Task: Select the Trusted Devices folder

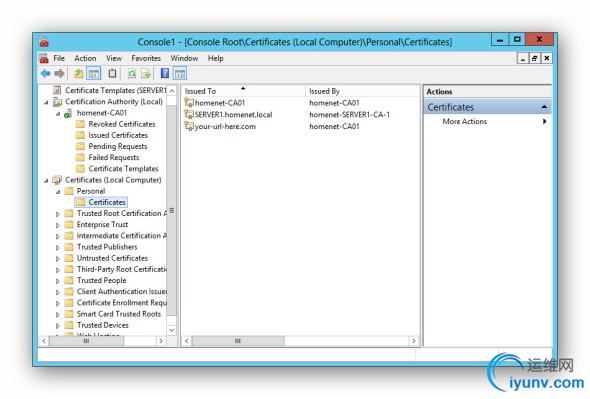Action: tap(102, 325)
